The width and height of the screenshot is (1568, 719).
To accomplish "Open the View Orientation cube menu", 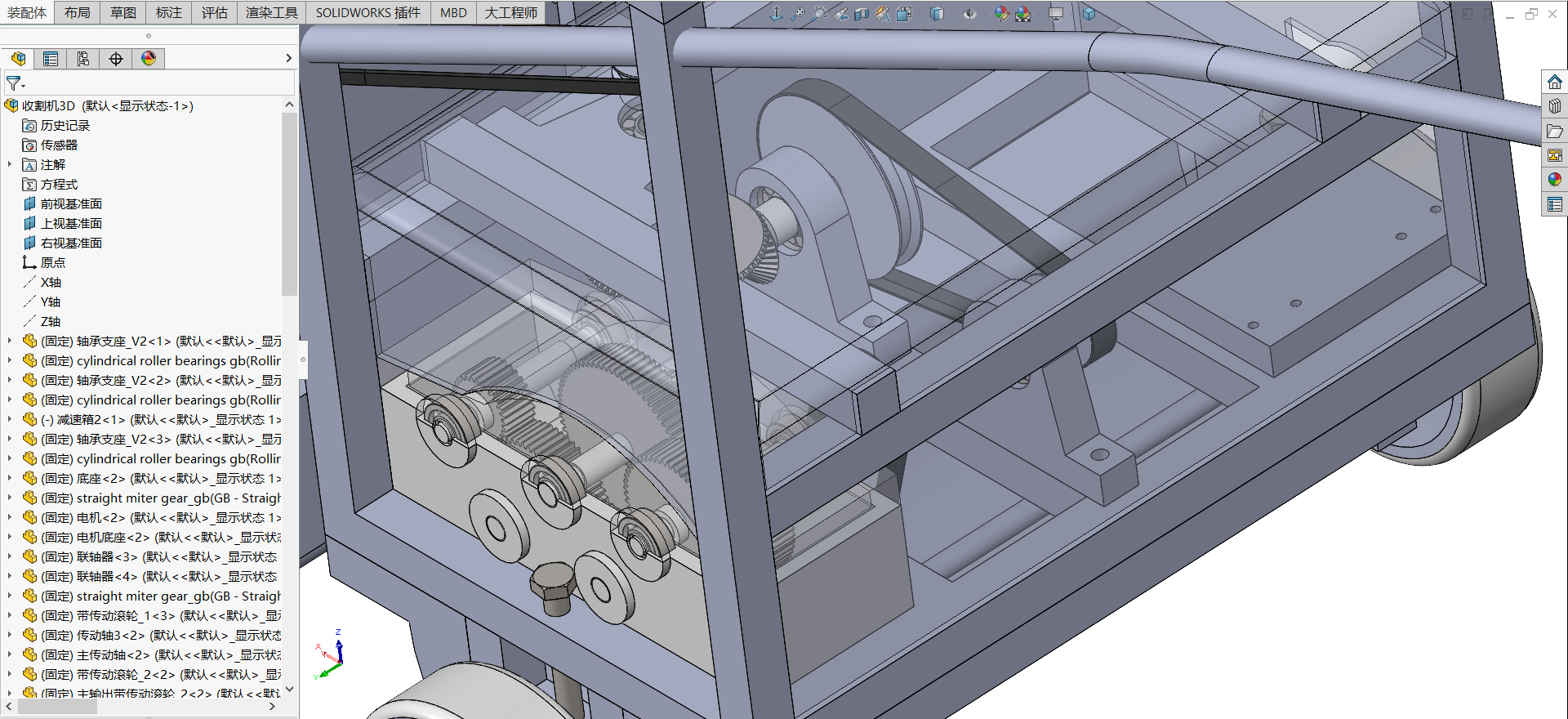I will [x=904, y=14].
